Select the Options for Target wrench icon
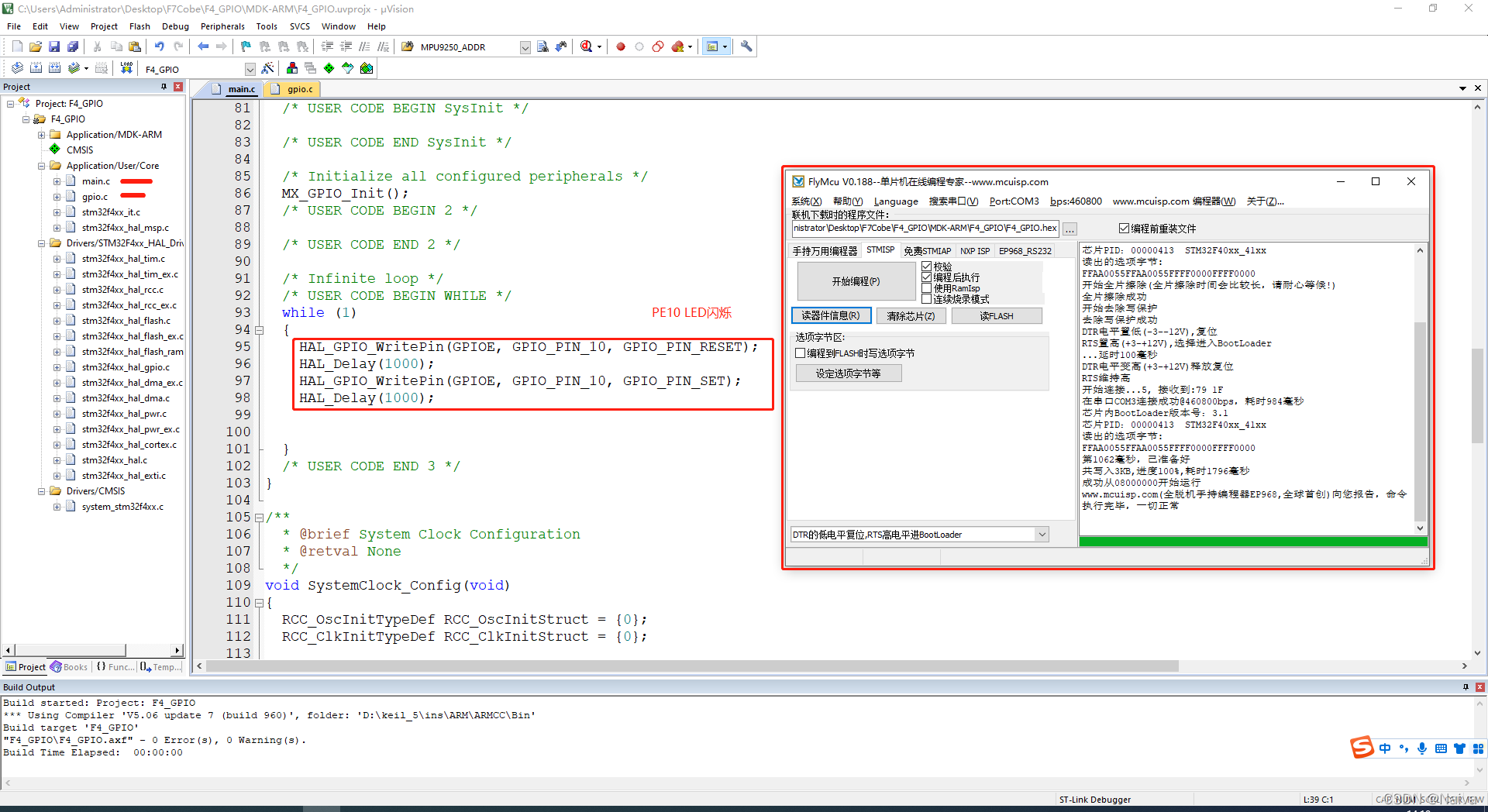The height and width of the screenshot is (812, 1488). pos(746,46)
